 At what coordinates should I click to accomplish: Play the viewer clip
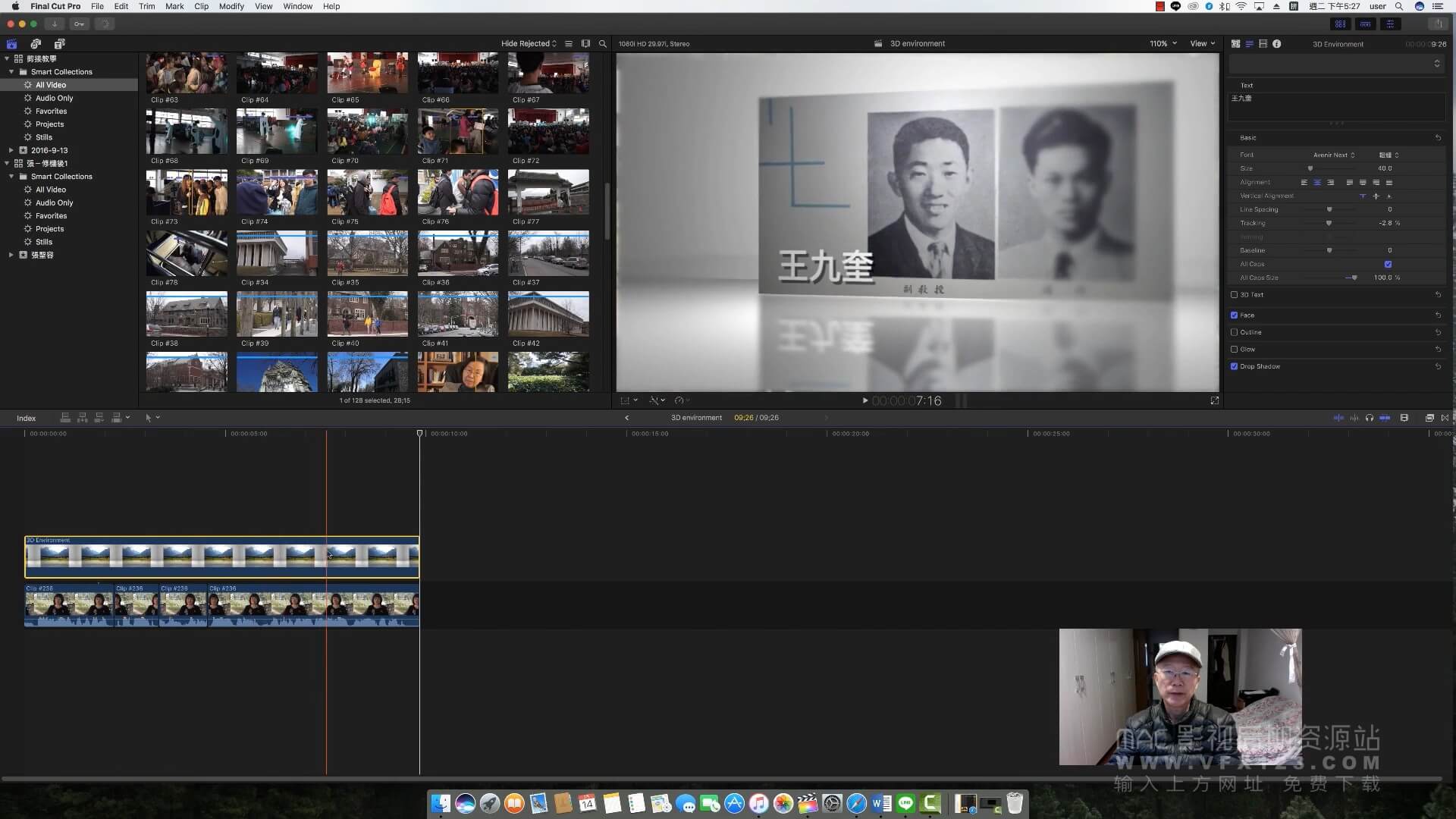click(x=864, y=400)
